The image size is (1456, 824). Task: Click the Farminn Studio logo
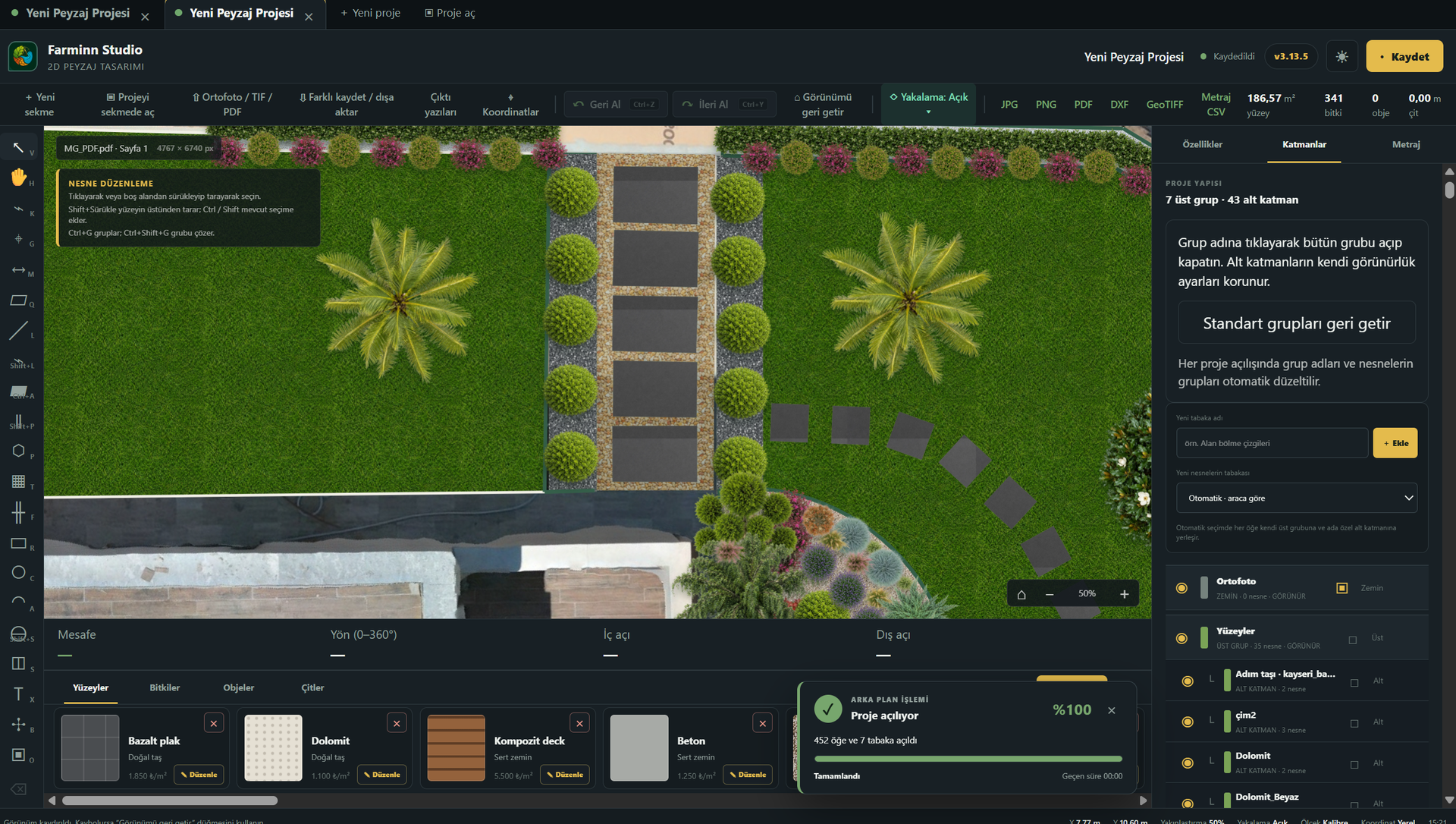[23, 57]
